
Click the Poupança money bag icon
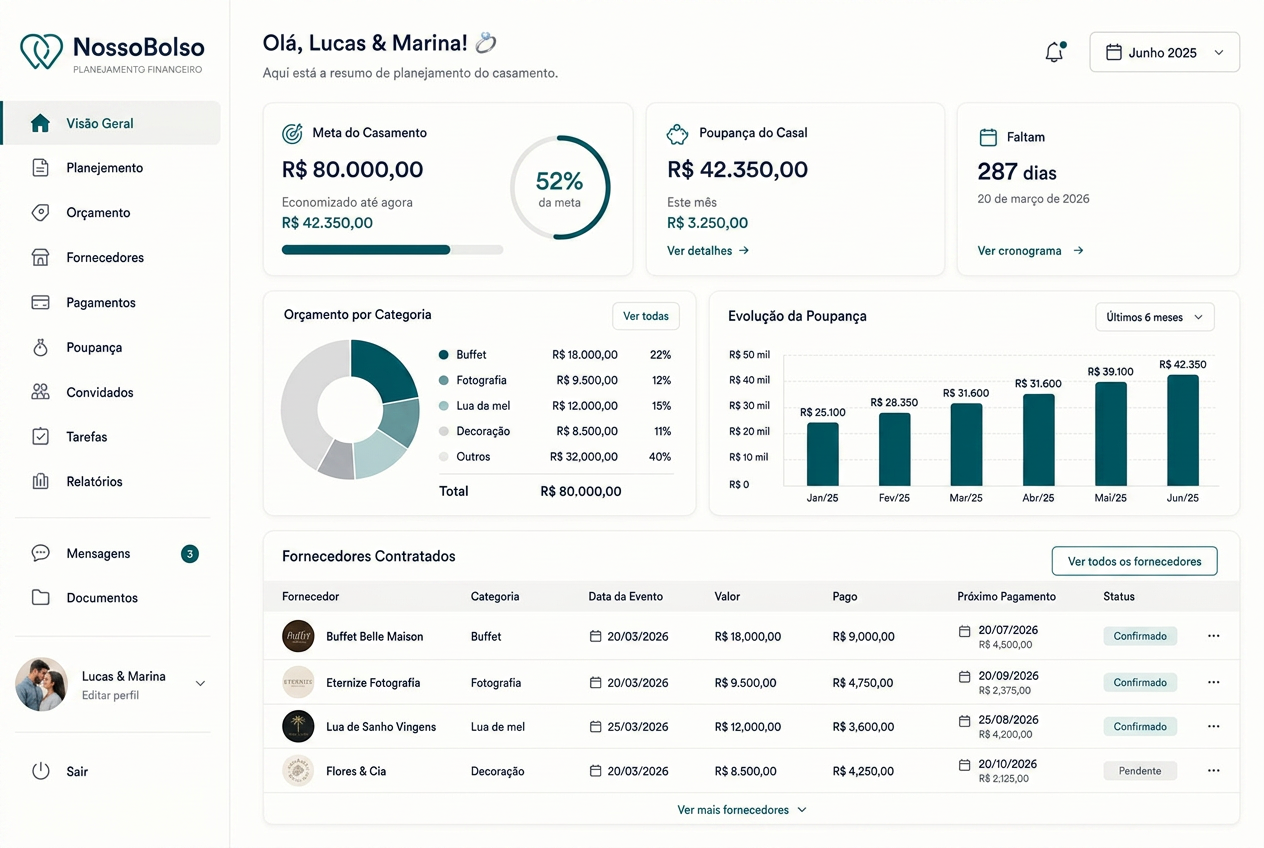[40, 347]
